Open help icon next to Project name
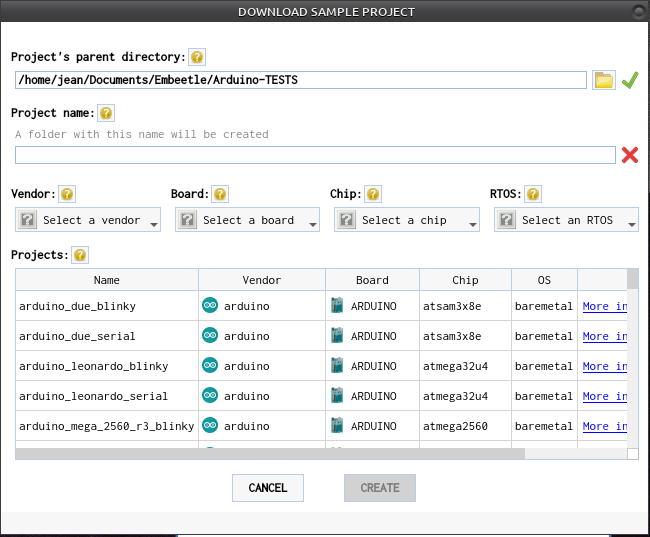This screenshot has height=537, width=650. click(106, 113)
